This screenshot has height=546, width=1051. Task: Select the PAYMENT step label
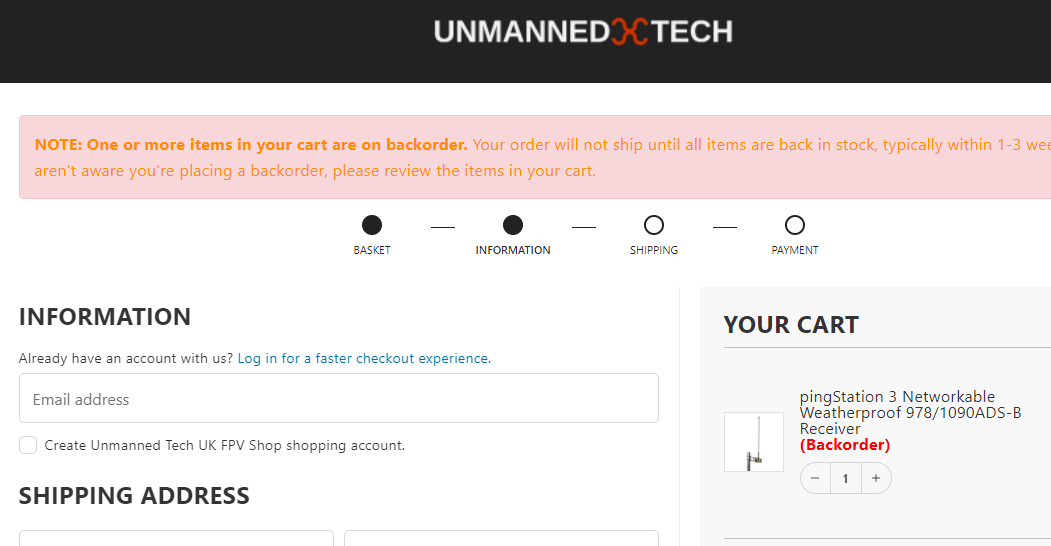(x=795, y=250)
